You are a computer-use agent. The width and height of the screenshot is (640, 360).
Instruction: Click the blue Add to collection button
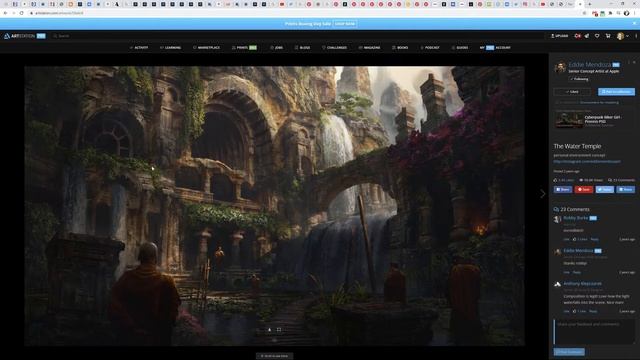click(616, 92)
